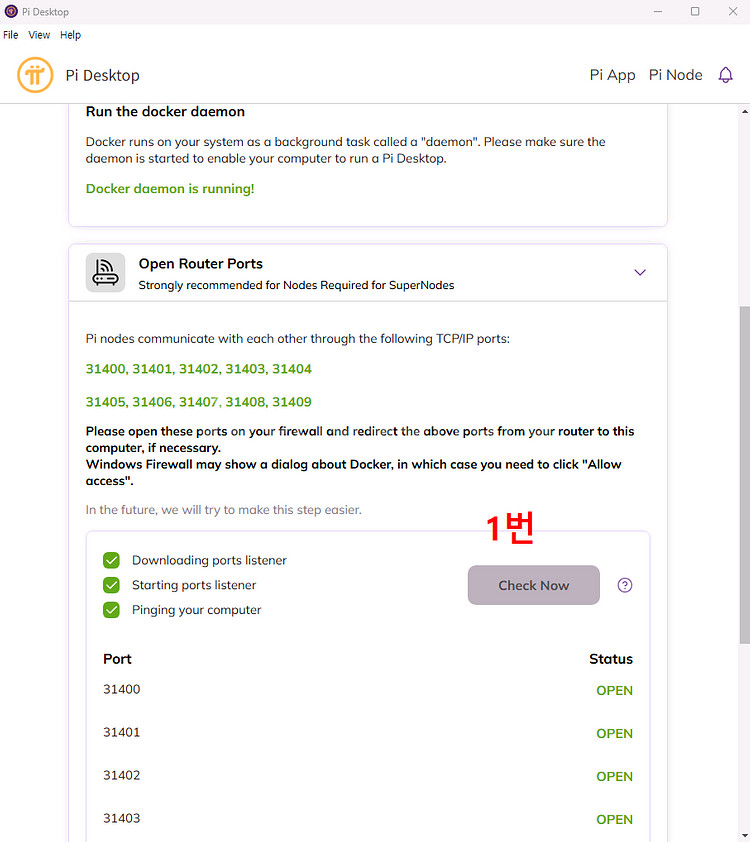The image size is (750, 842).
Task: Click the Pi Desktop logo icon
Action: tap(35, 75)
